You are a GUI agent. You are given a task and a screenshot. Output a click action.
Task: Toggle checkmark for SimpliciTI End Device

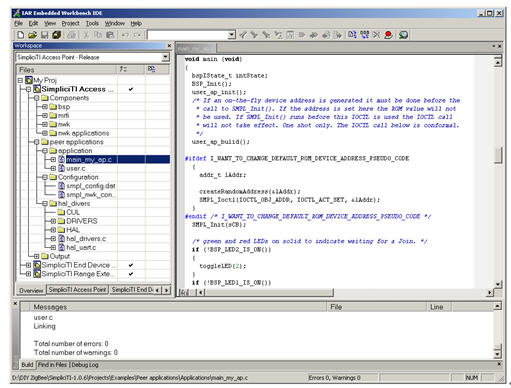click(131, 265)
